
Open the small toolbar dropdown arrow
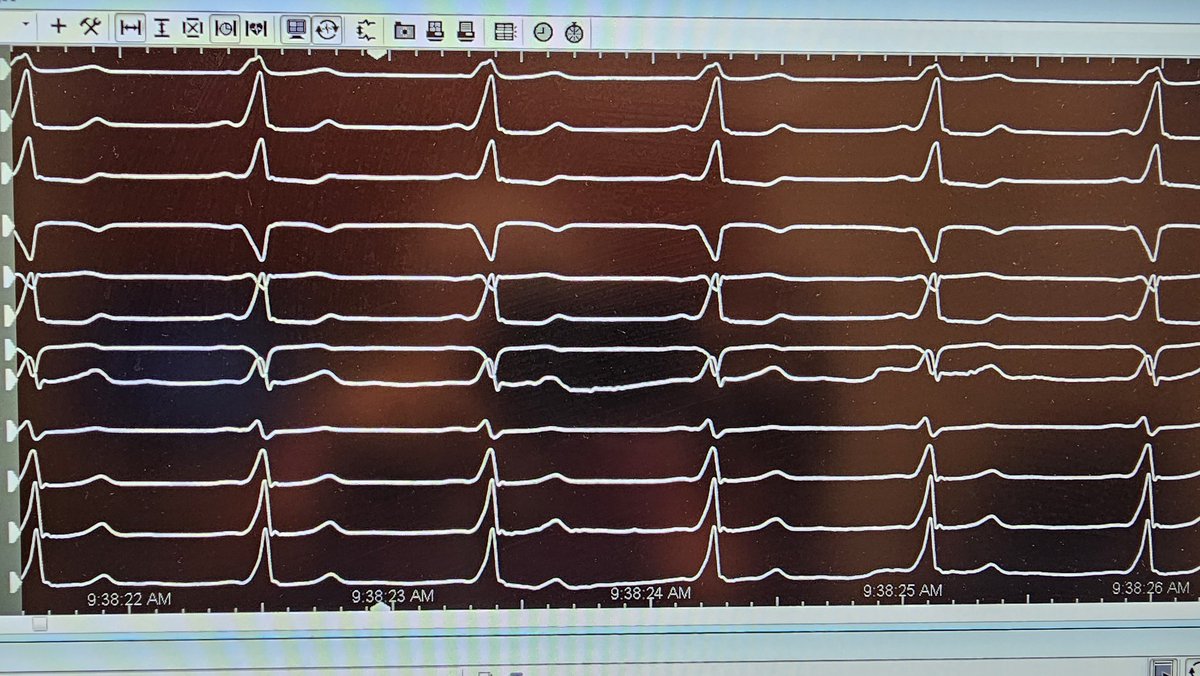25,23
